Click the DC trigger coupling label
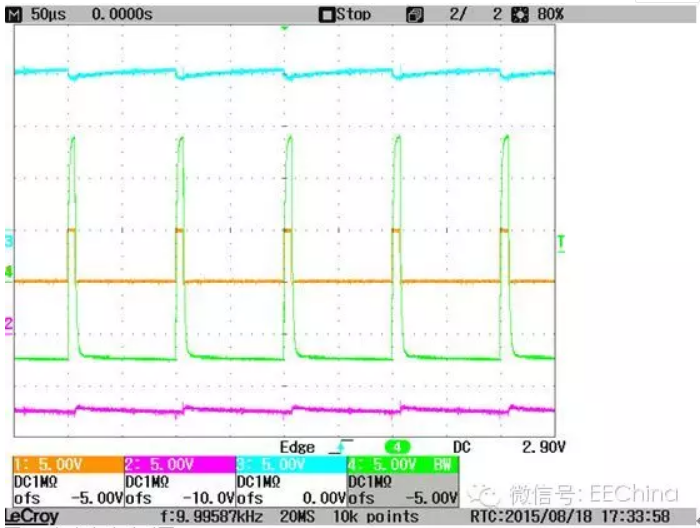This screenshot has width=700, height=528. point(463,448)
